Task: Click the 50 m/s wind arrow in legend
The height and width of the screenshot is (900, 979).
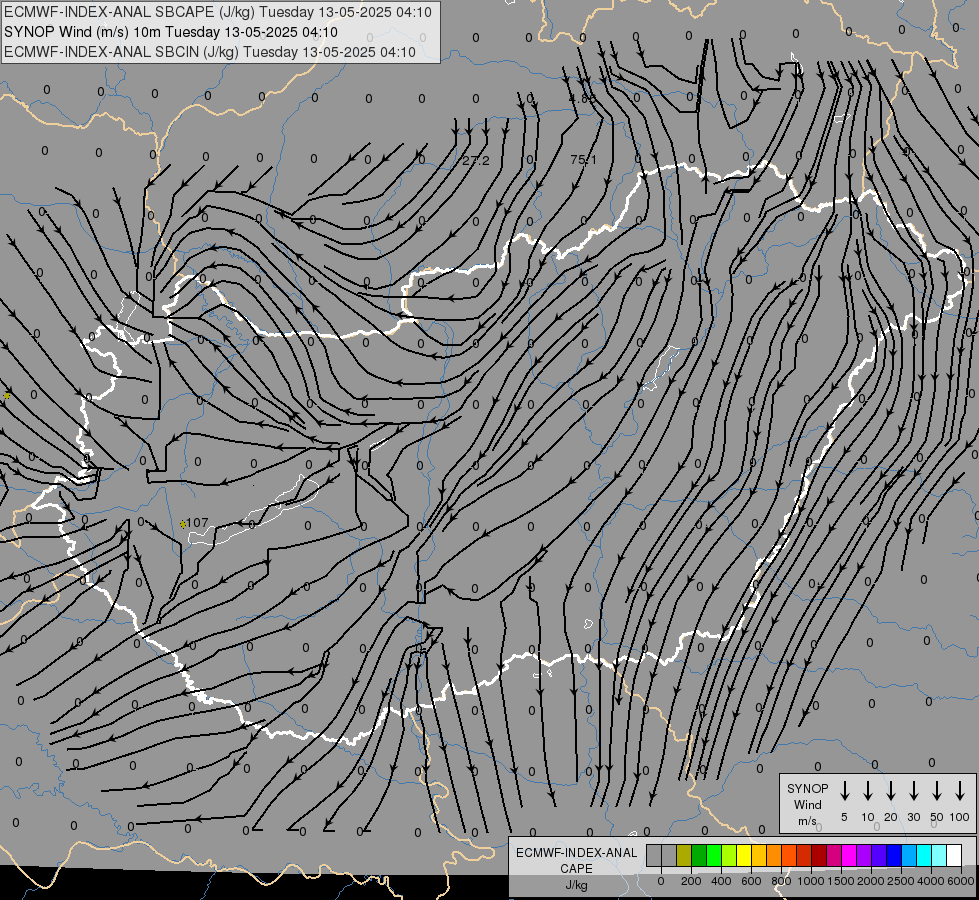Action: [937, 791]
